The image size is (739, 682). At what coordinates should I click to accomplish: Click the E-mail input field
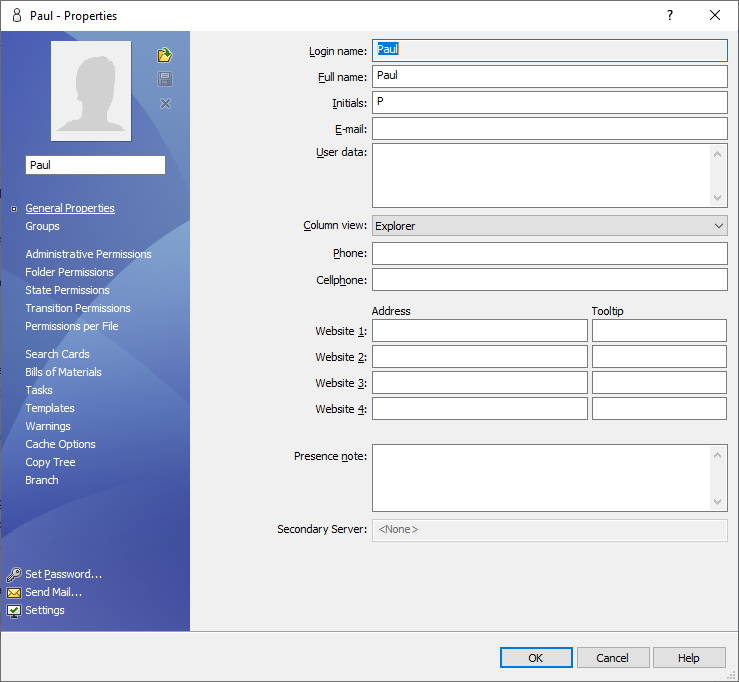(x=550, y=129)
